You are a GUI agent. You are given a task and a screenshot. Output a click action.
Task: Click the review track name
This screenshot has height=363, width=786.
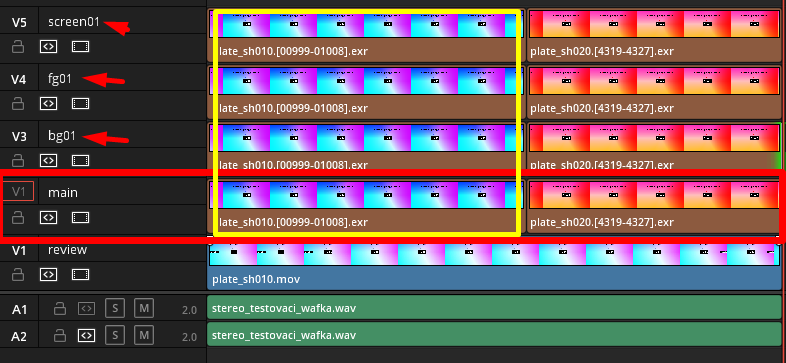tap(68, 249)
